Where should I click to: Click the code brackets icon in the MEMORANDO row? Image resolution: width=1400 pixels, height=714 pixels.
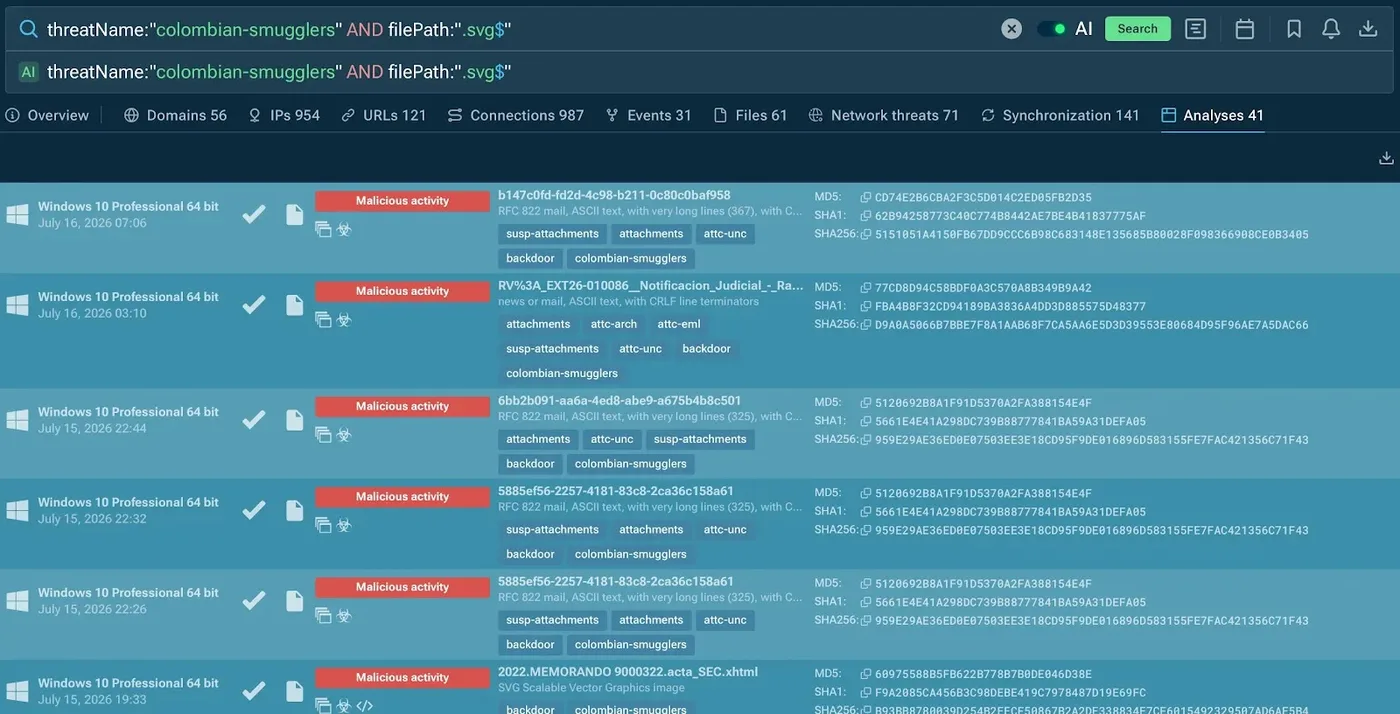pos(365,705)
